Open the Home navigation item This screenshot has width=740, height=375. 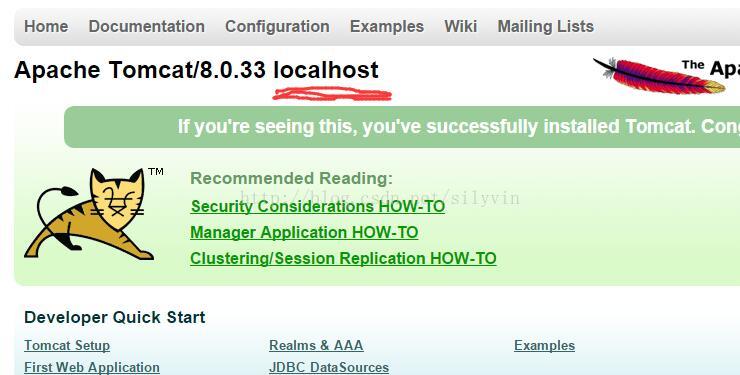pos(46,26)
